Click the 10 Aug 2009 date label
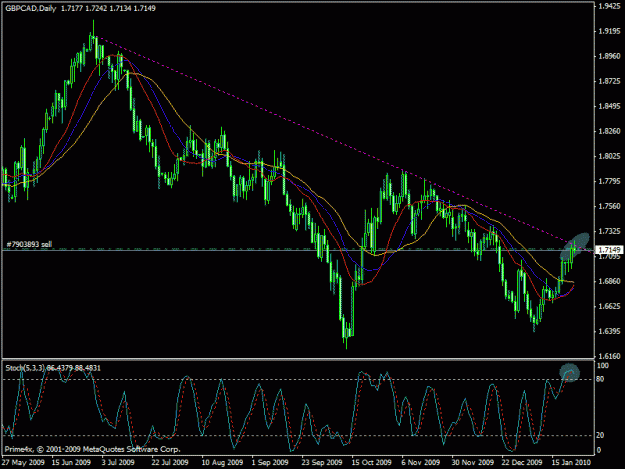This screenshot has height=469, width=625. [x=222, y=463]
